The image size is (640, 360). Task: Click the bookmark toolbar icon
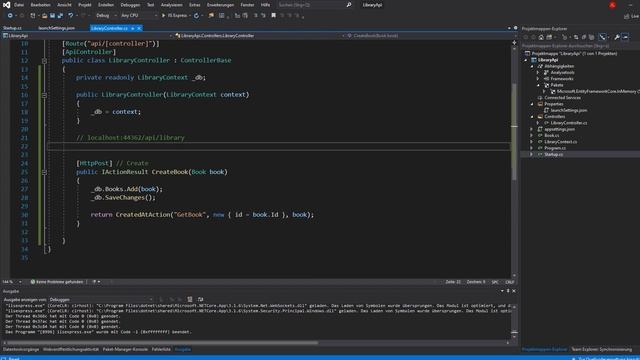pyautogui.click(x=273, y=16)
